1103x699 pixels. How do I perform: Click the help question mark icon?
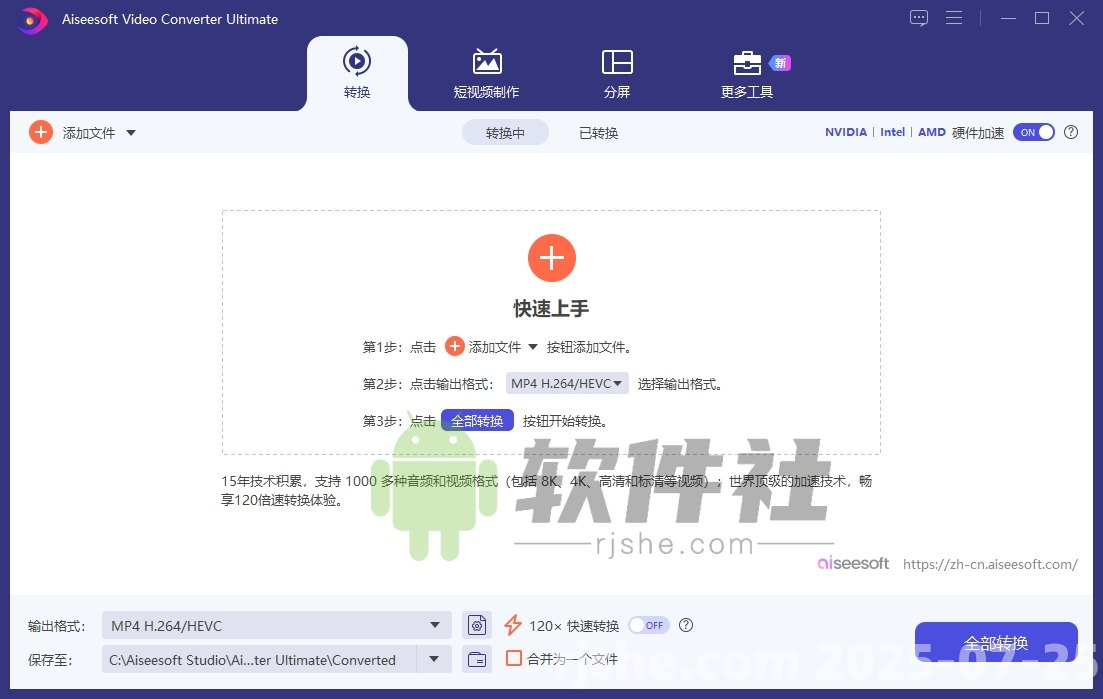[x=1070, y=131]
